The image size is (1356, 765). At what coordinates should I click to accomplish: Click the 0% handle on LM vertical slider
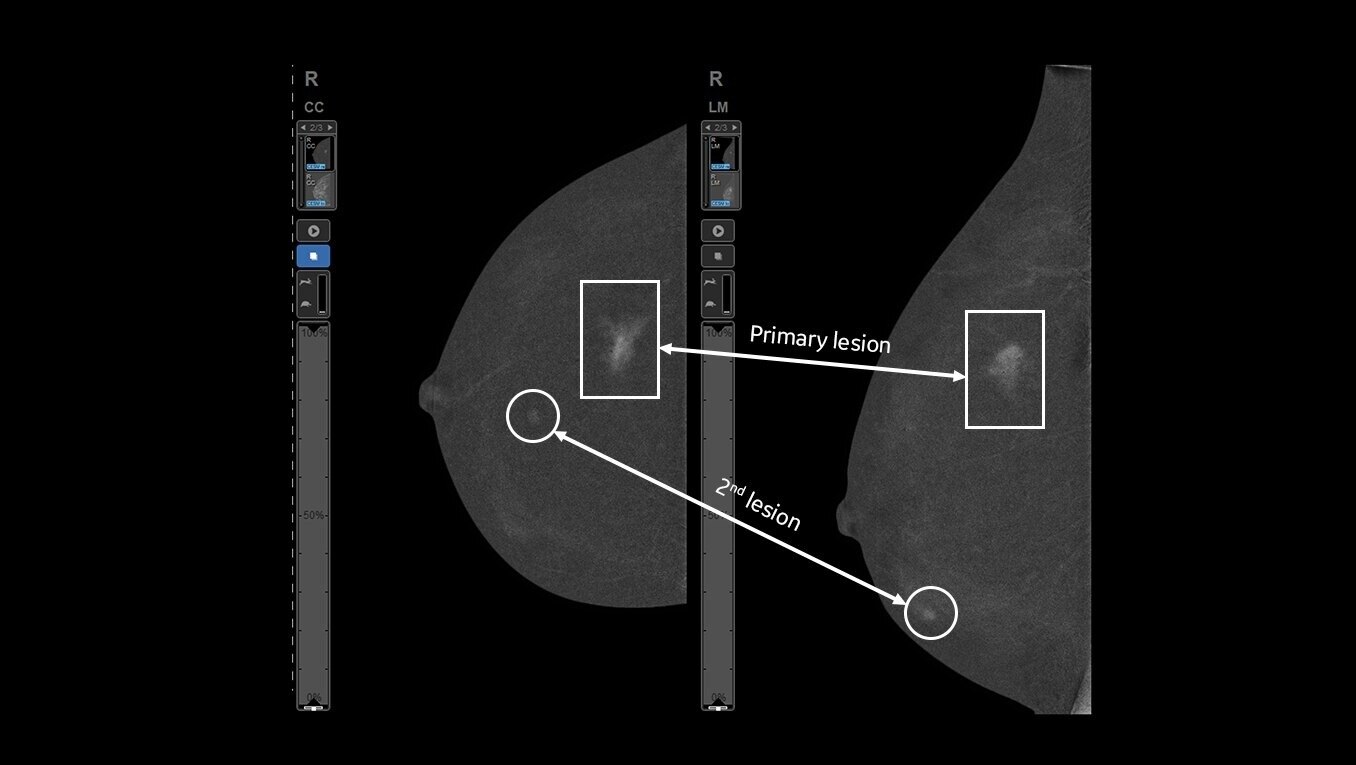718,707
